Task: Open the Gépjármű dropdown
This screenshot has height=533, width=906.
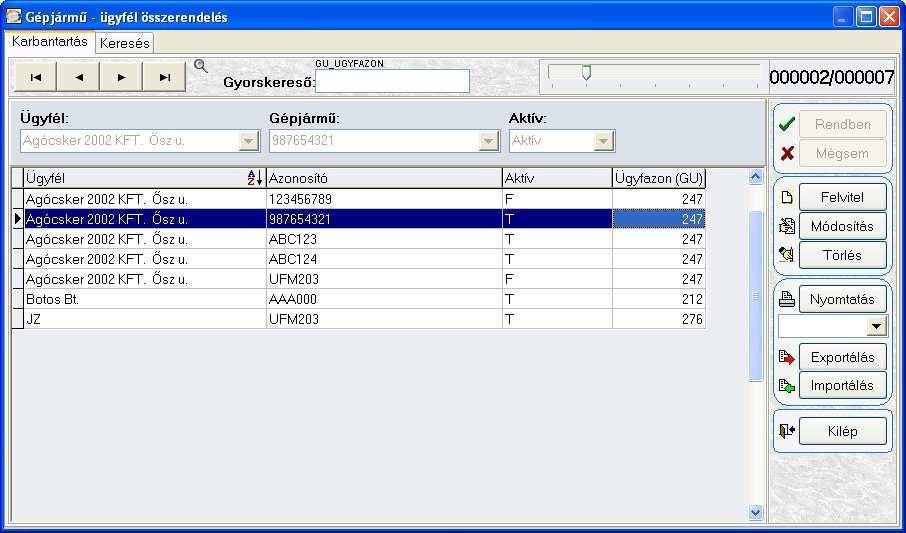Action: (488, 140)
